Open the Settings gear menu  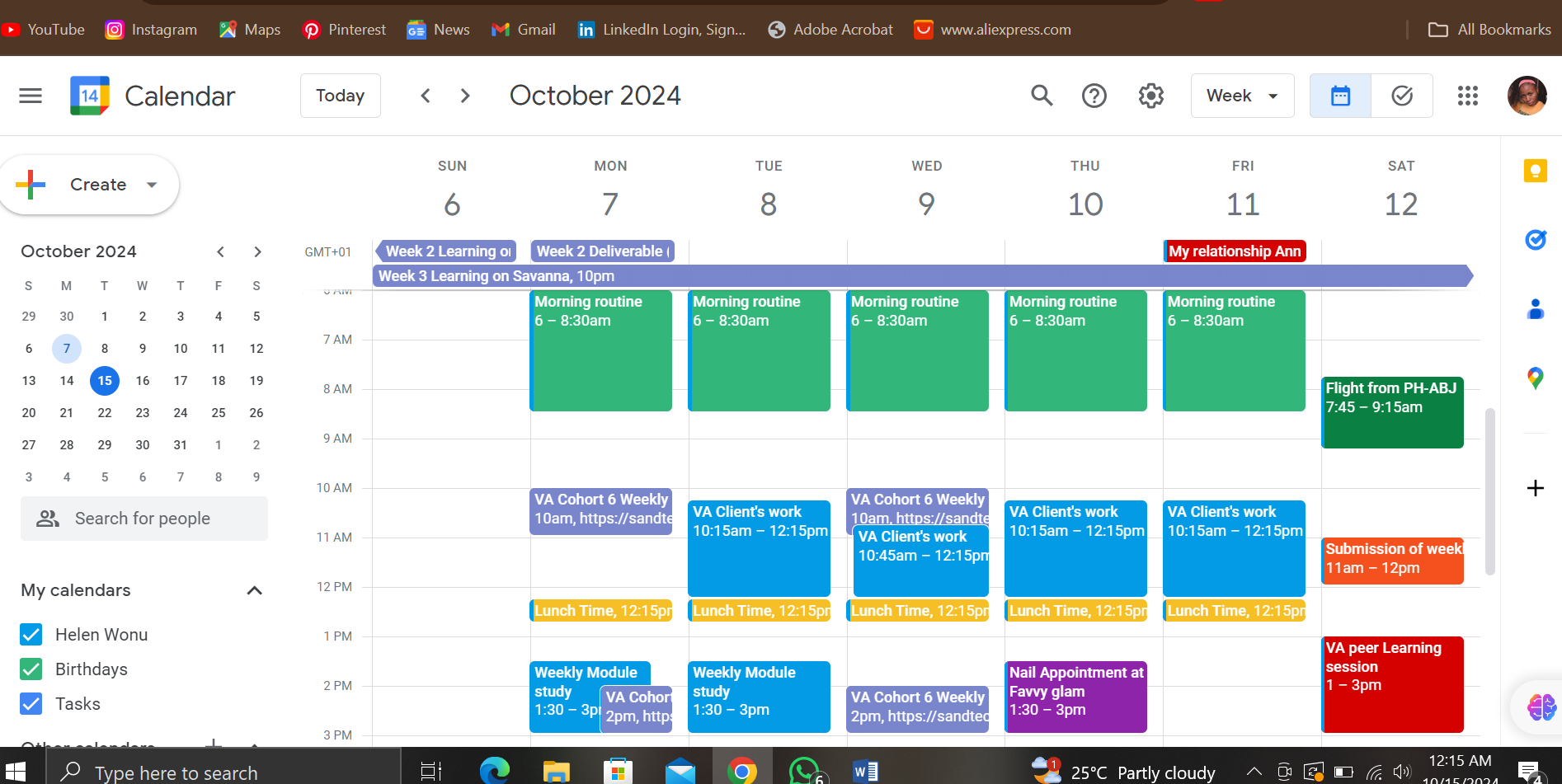click(x=1150, y=96)
